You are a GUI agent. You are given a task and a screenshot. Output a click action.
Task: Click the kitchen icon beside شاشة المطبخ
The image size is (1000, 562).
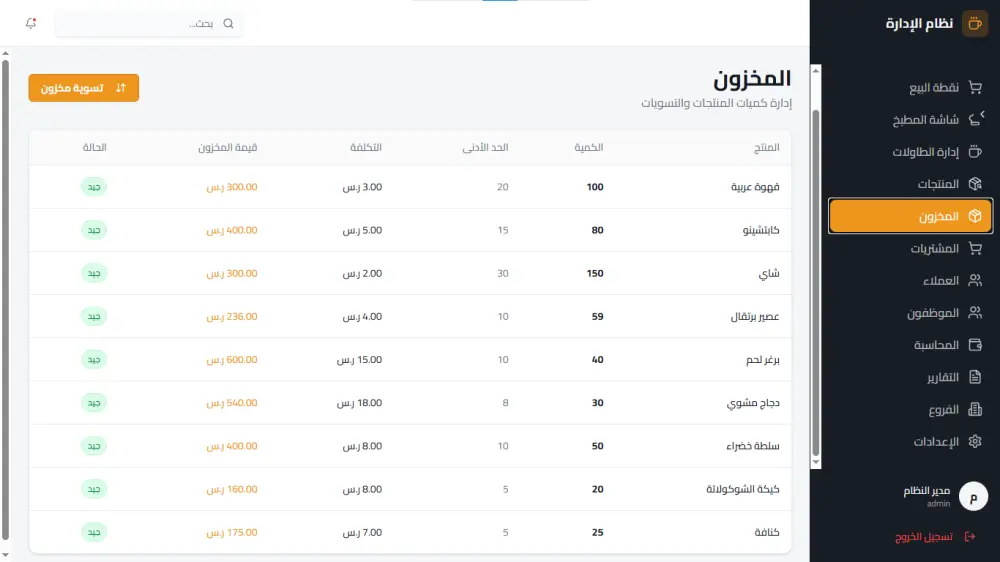click(976, 119)
